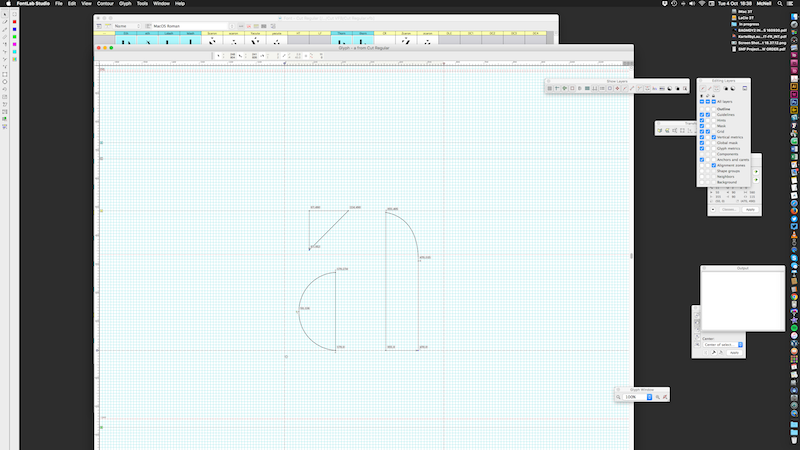Open the 100% zoom dropdown arrow
This screenshot has width=800, height=450.
coord(649,397)
